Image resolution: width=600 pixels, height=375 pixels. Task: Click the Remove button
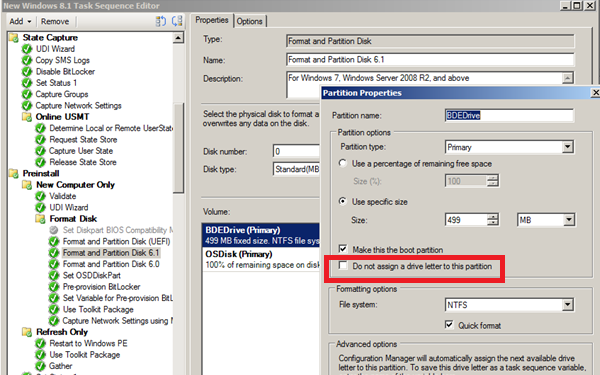[x=55, y=21]
